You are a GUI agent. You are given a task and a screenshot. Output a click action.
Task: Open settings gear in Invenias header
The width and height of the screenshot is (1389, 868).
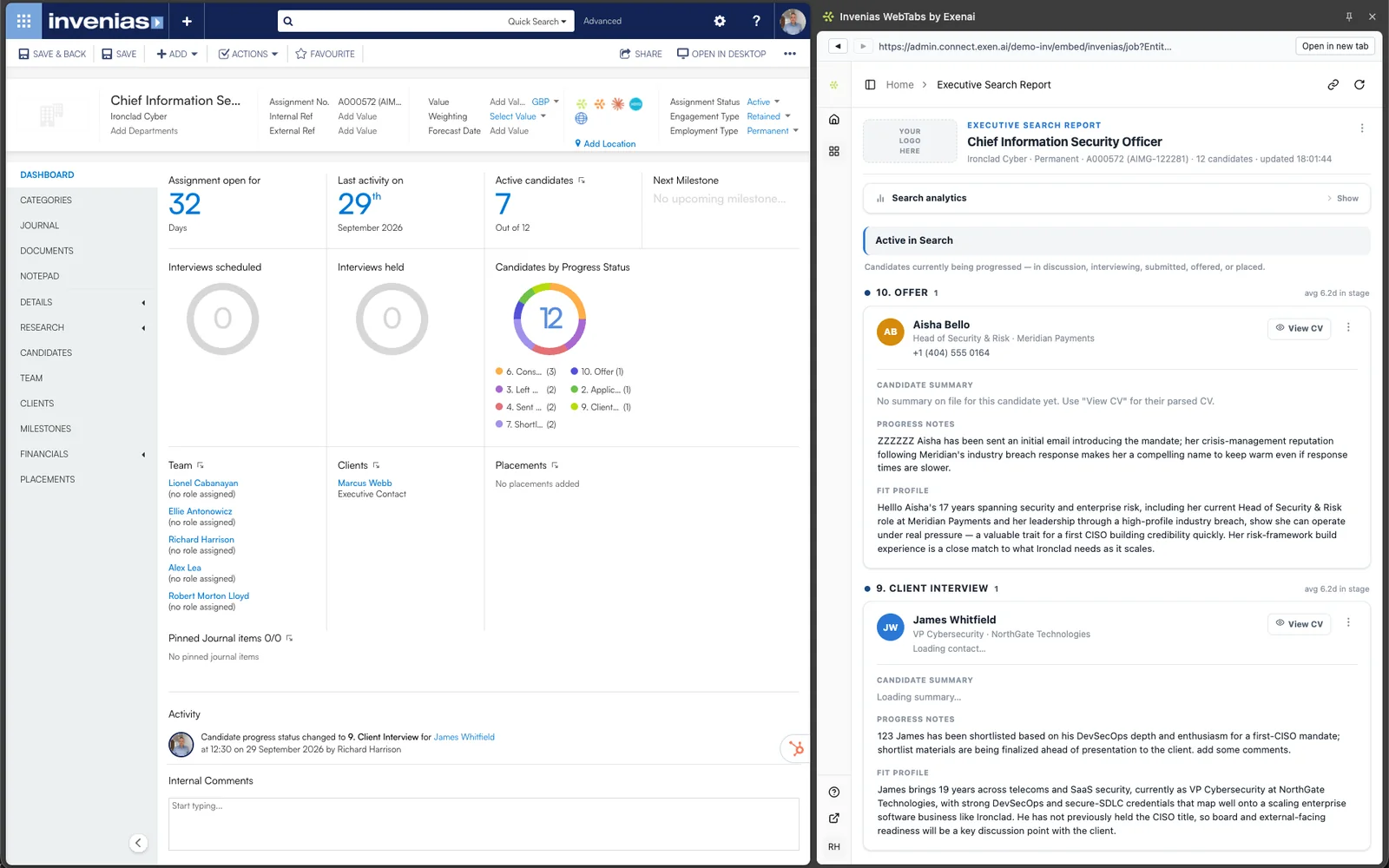720,21
